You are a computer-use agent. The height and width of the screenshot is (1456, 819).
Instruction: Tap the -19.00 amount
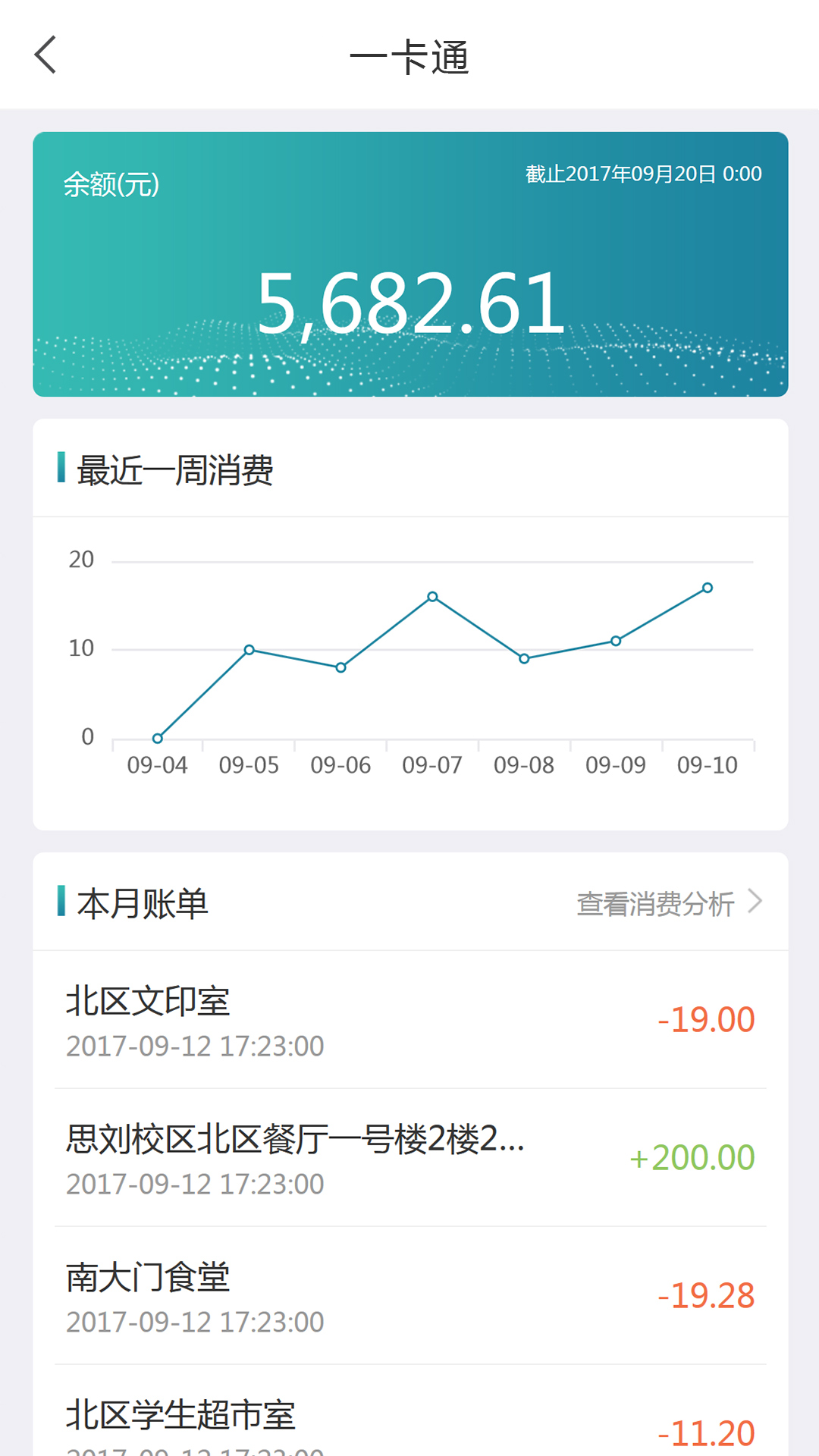[706, 1020]
